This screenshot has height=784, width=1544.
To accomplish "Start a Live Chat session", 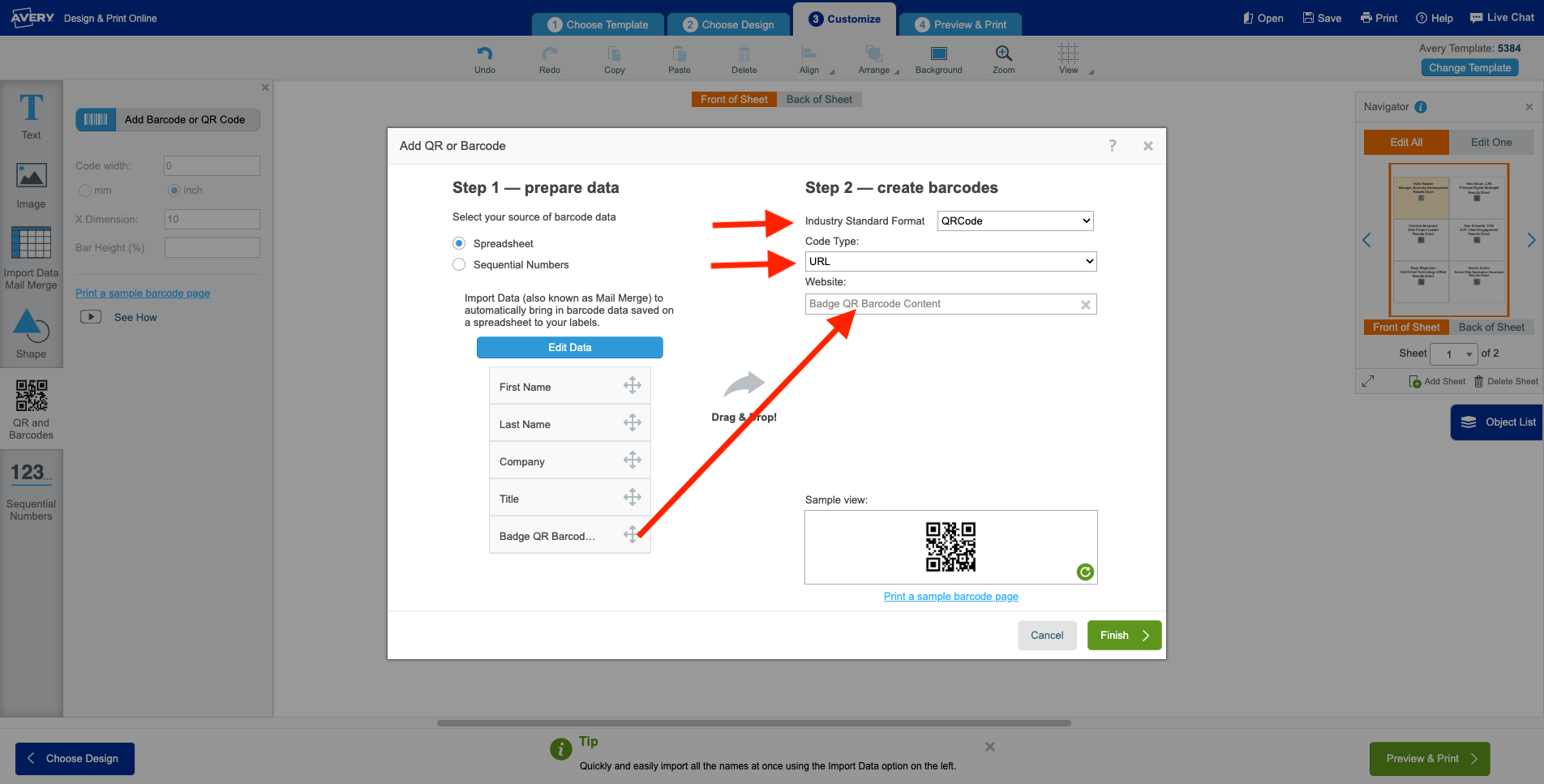I will (1503, 17).
